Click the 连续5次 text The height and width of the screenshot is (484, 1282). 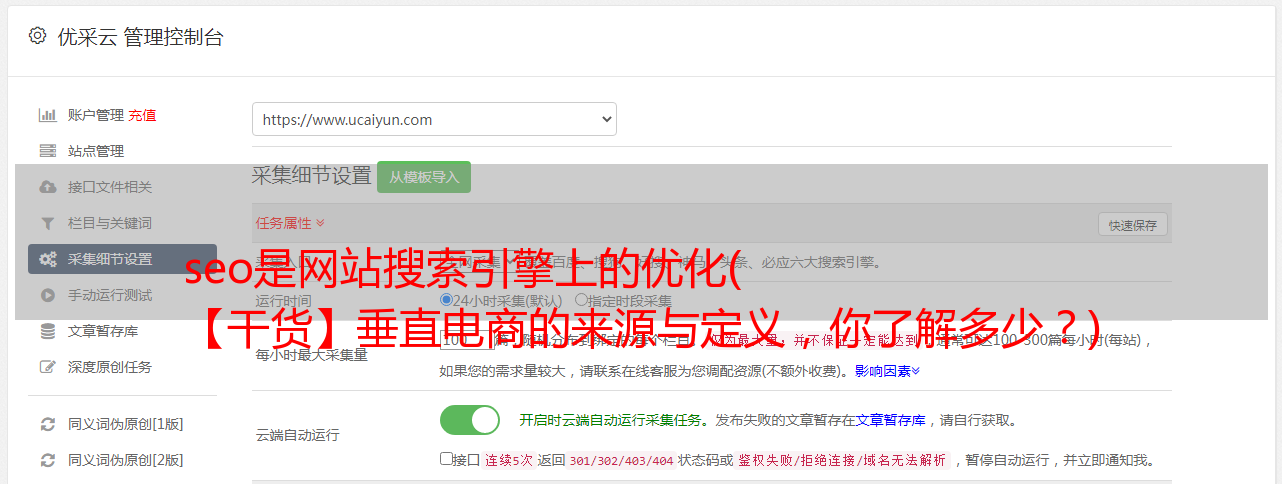click(509, 461)
